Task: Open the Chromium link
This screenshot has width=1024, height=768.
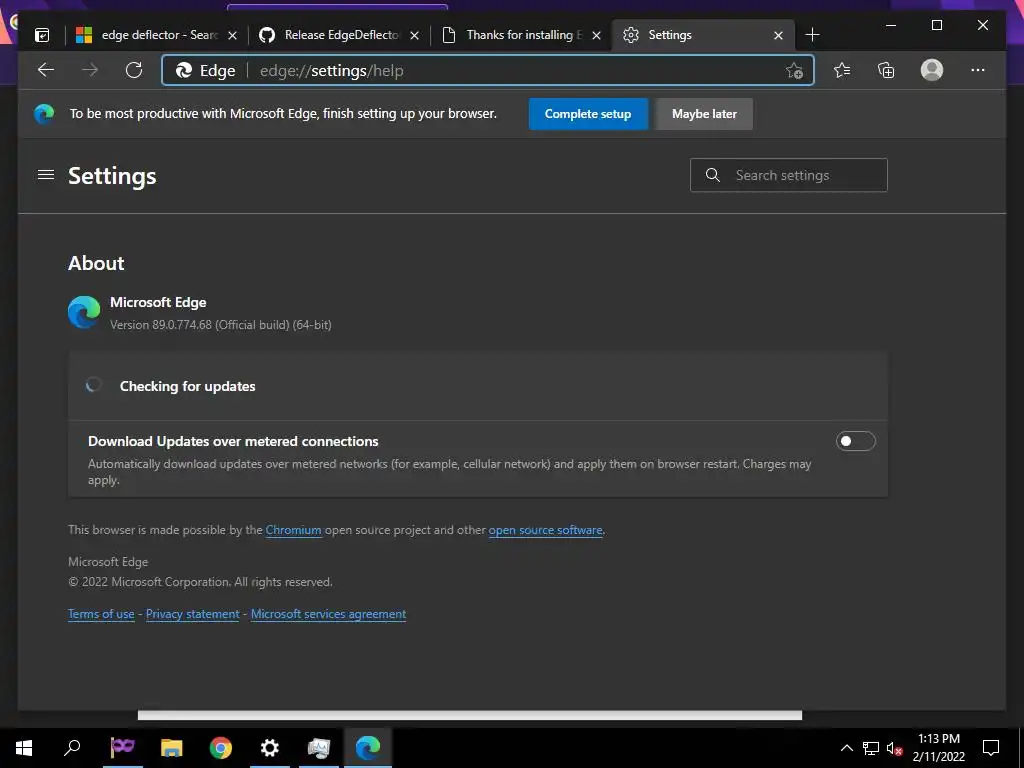Action: 293,530
